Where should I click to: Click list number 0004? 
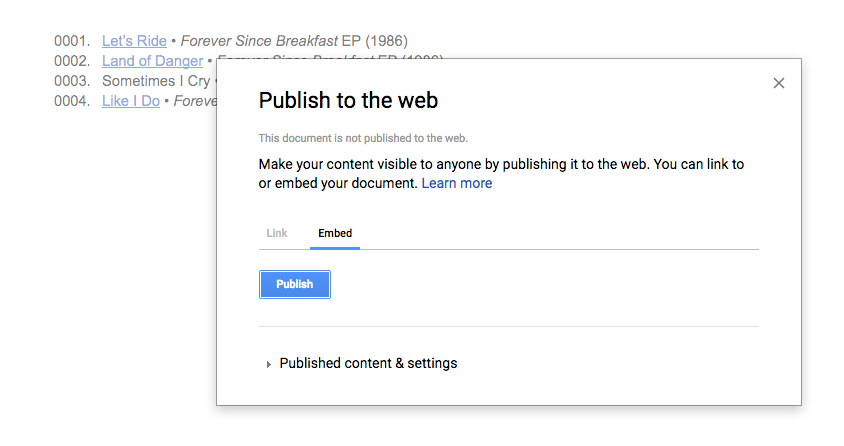pyautogui.click(x=72, y=101)
